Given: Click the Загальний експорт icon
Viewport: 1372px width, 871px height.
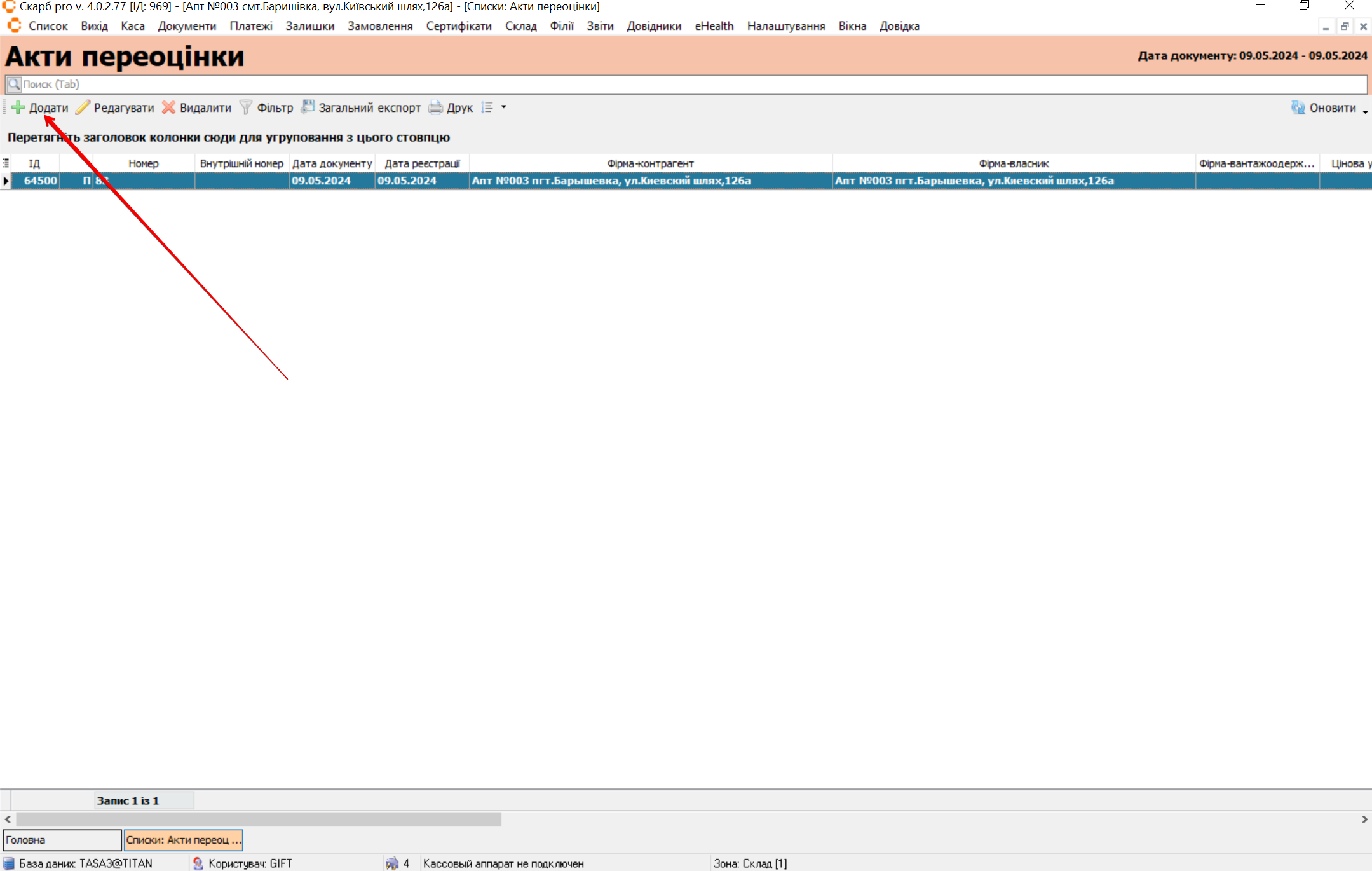Looking at the screenshot, I should pos(308,107).
